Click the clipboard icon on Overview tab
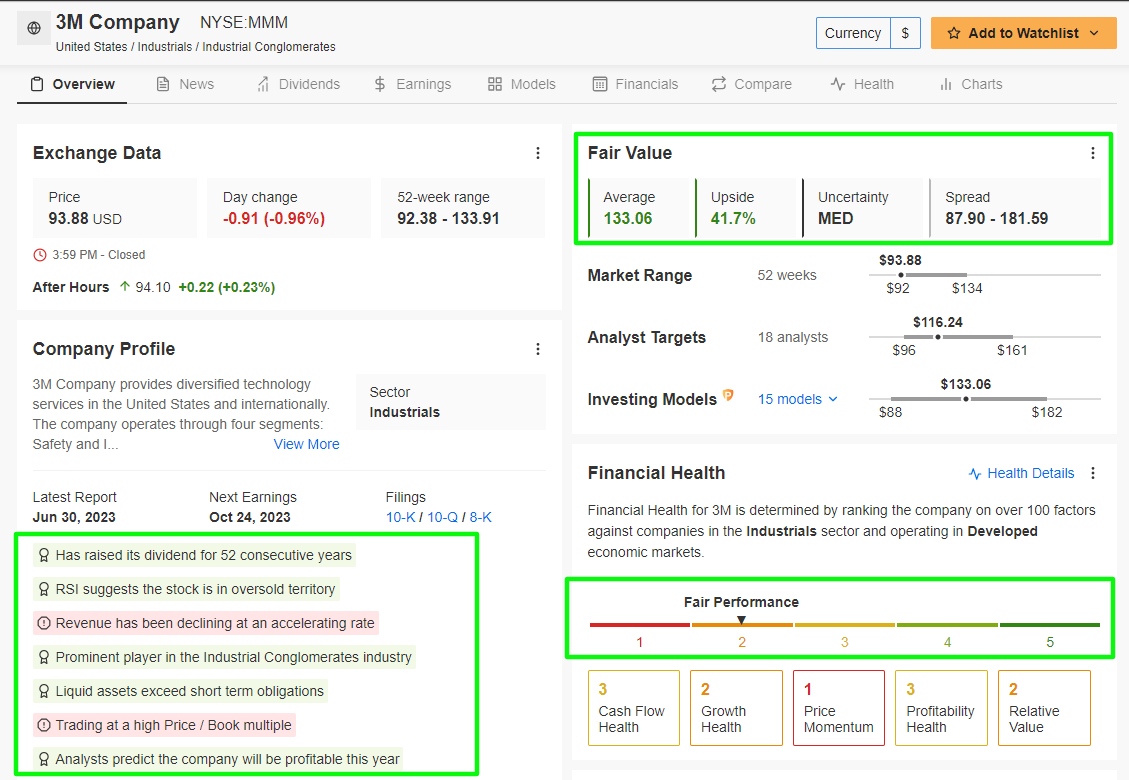 [x=37, y=84]
